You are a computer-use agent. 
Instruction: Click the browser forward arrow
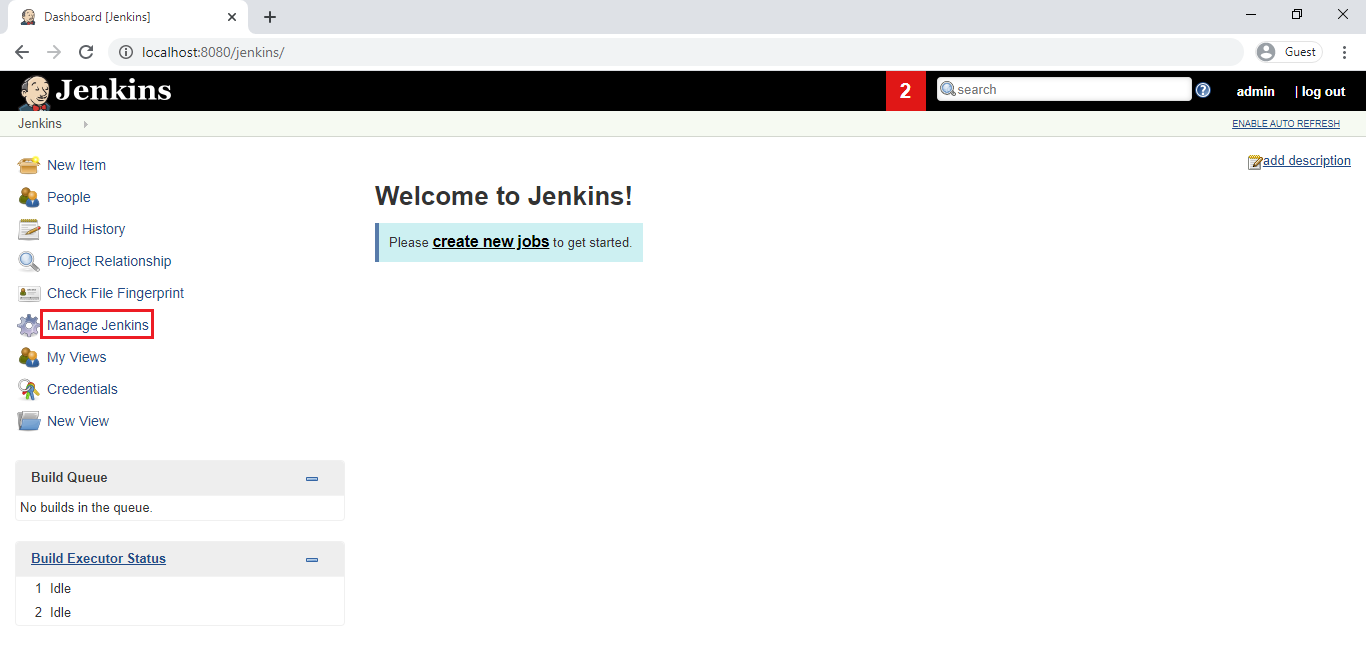click(x=54, y=52)
